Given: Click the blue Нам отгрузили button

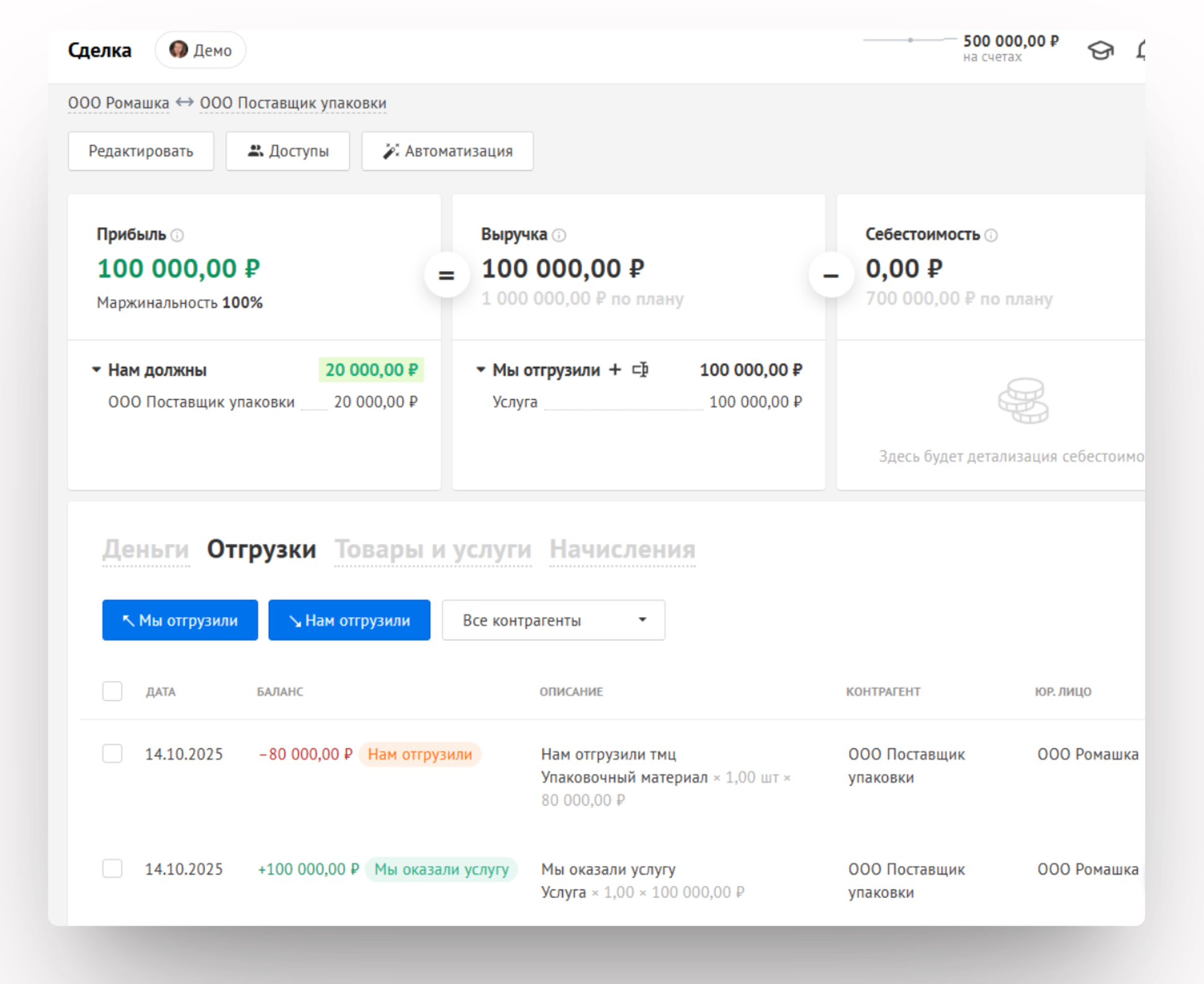Looking at the screenshot, I should (349, 620).
